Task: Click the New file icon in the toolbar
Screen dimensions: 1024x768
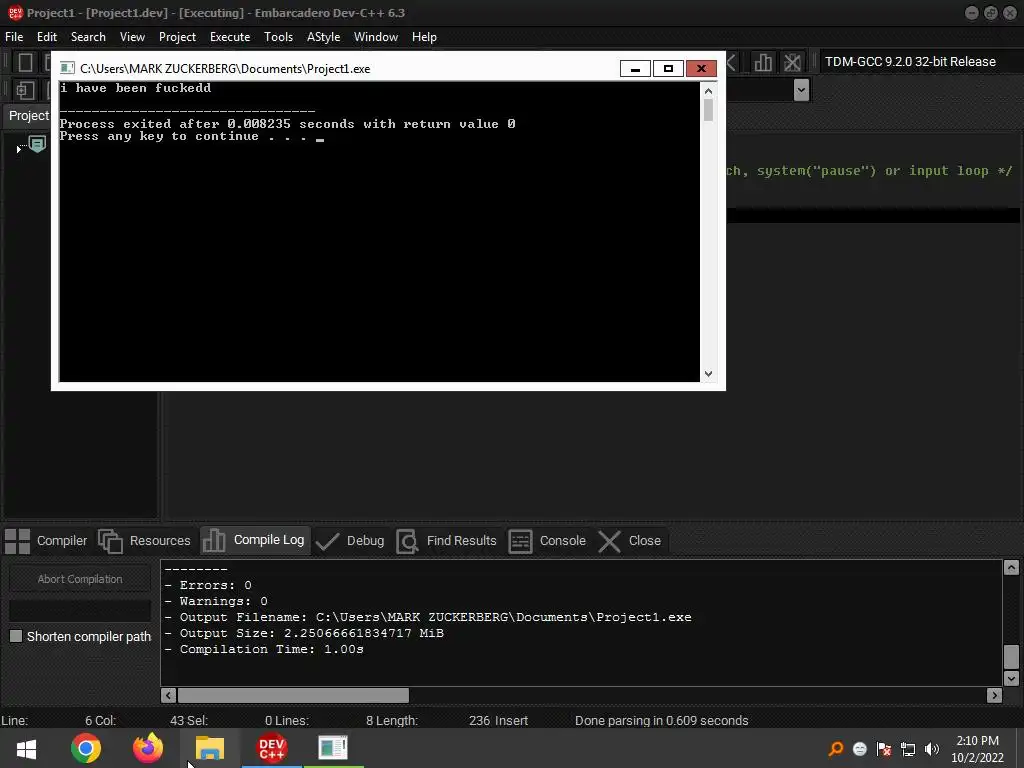Action: coord(25,63)
